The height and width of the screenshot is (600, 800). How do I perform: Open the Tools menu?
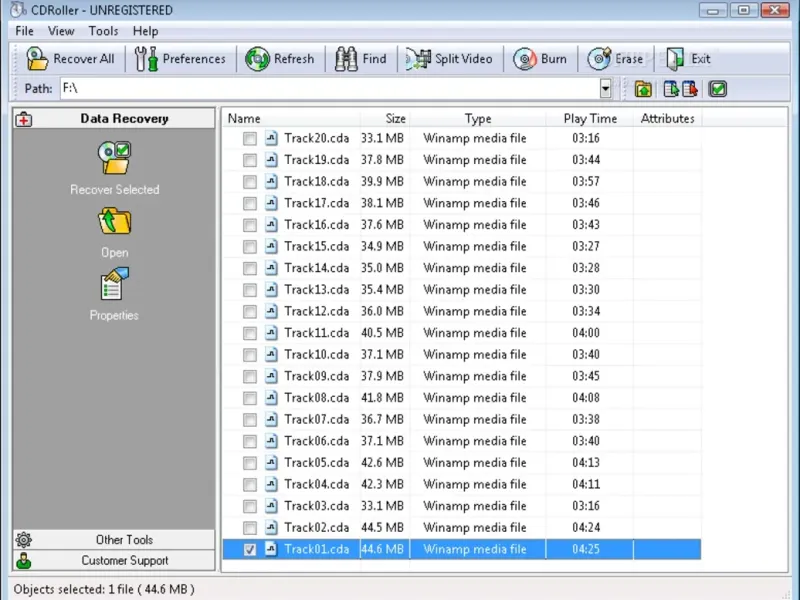click(x=103, y=31)
